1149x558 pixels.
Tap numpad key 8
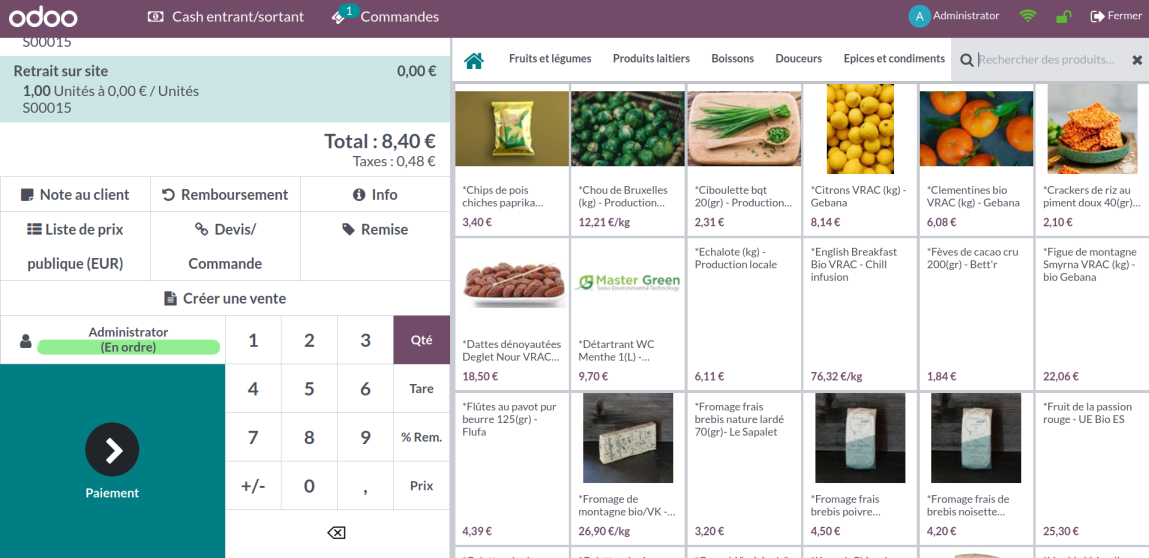(309, 438)
